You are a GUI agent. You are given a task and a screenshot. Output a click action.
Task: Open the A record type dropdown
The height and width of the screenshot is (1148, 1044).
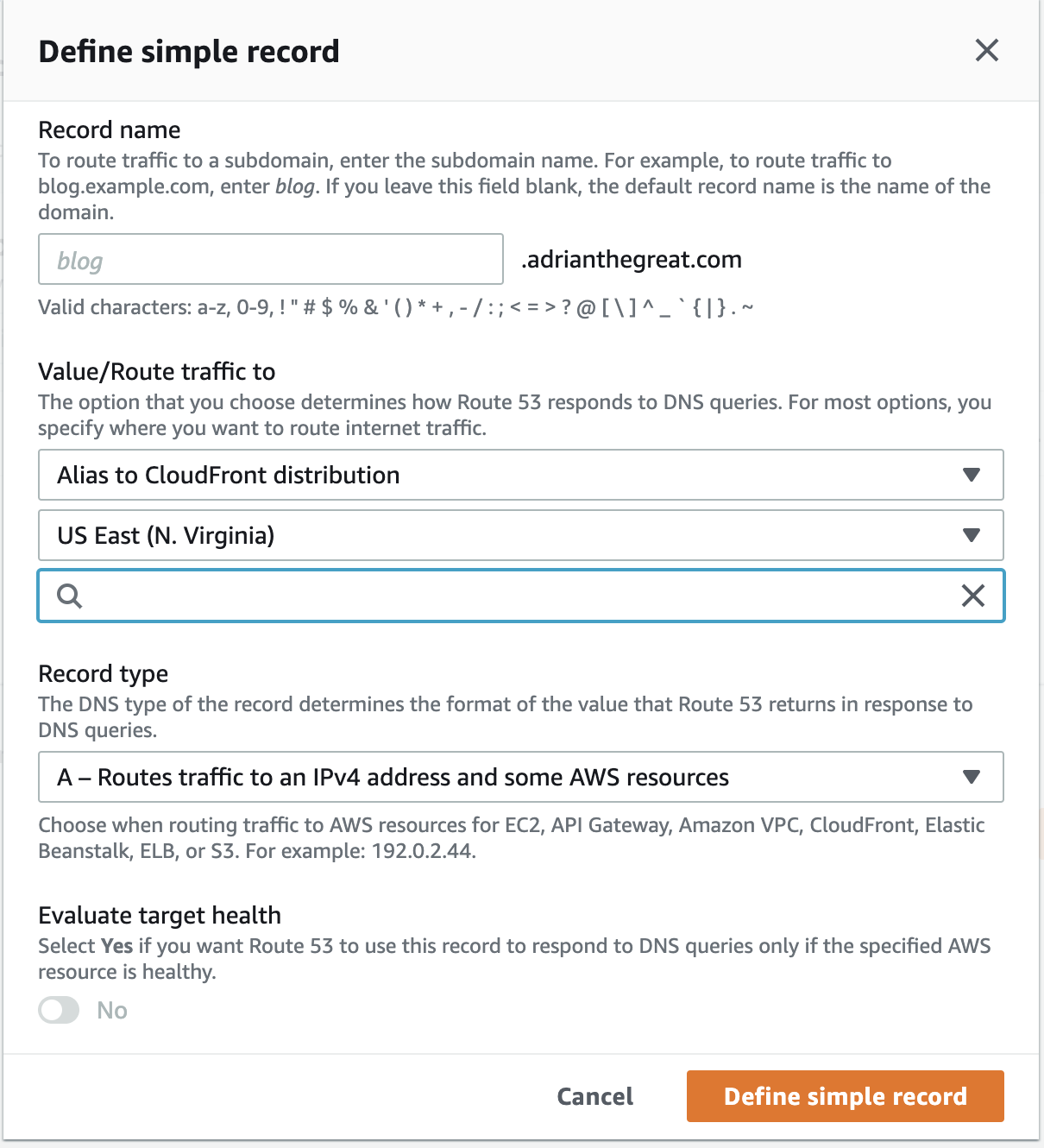(x=521, y=777)
